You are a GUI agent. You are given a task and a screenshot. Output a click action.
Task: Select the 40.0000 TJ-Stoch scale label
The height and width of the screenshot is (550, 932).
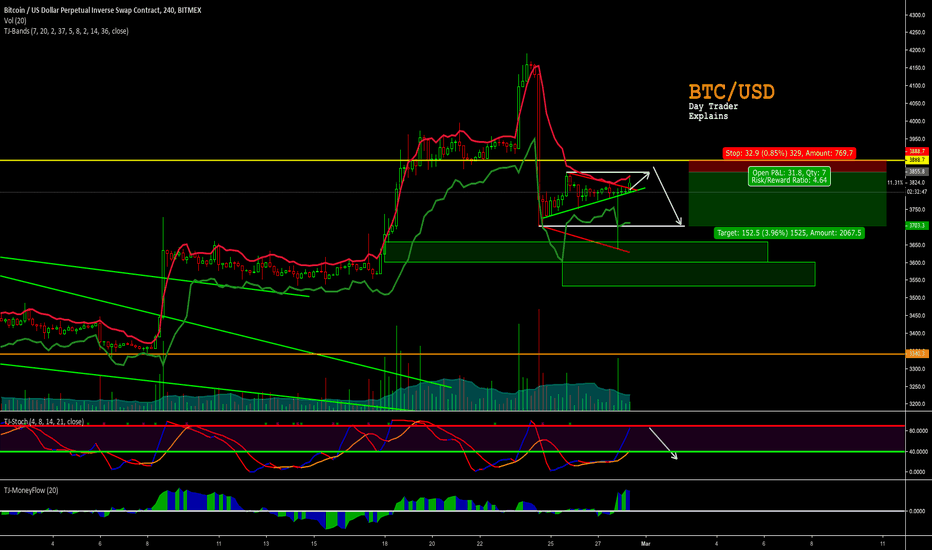coord(918,452)
